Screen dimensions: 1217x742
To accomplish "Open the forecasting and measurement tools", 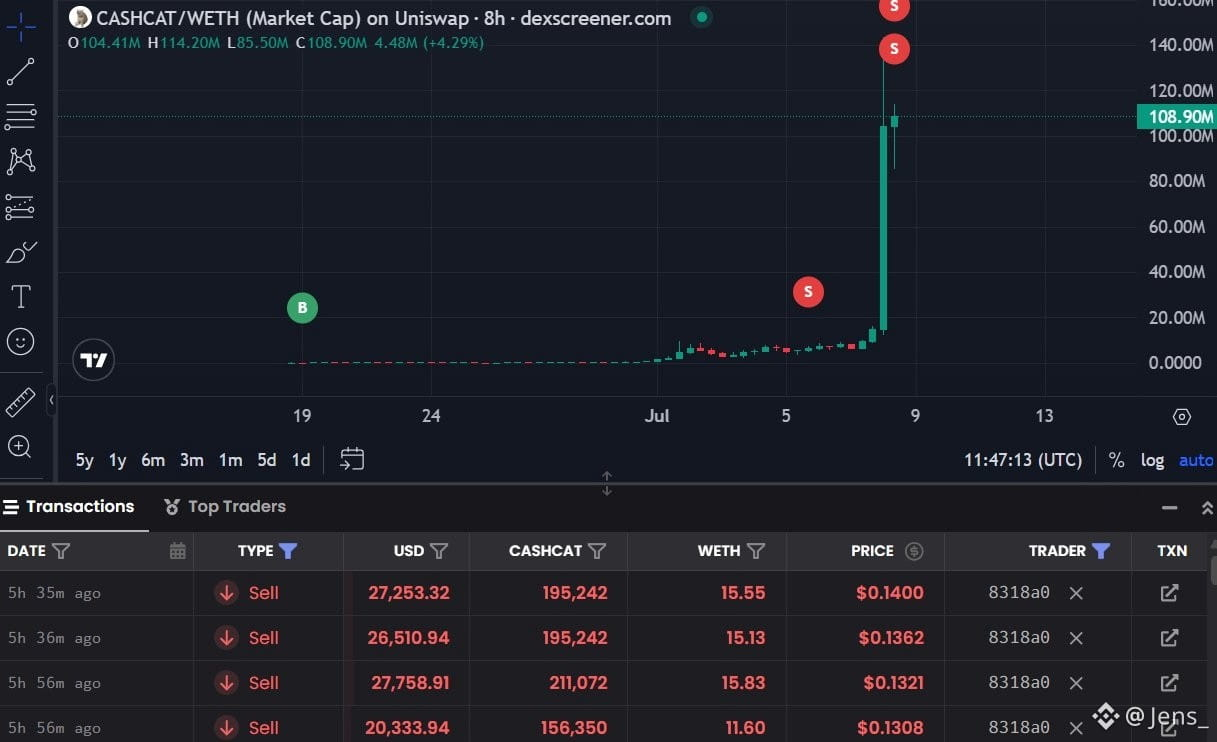I will point(21,207).
